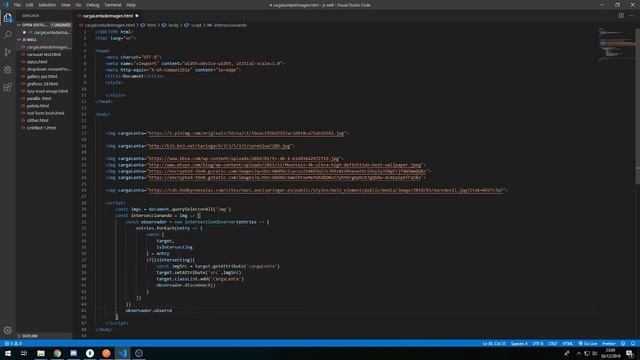Open Task View on the taskbar
Screen dimensions: 640x360
coord(24,353)
